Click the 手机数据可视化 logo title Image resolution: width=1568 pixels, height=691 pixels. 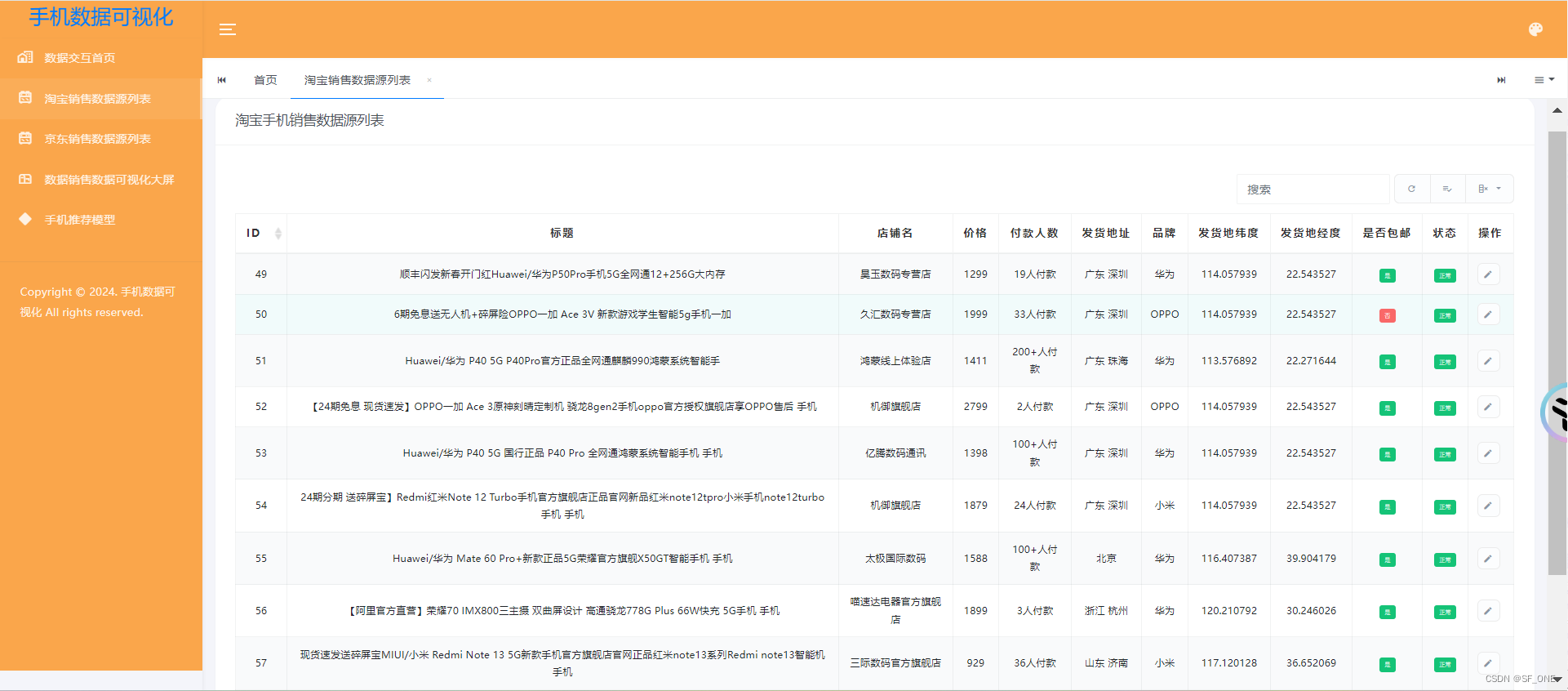[101, 17]
